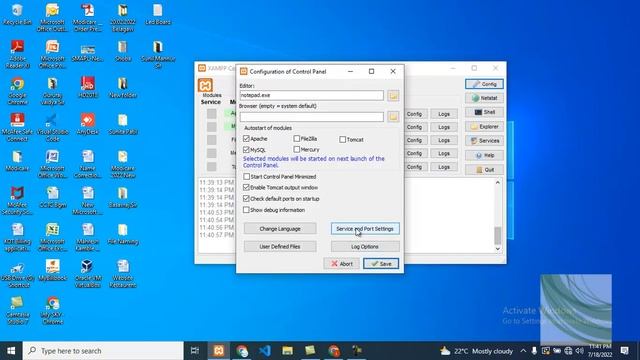Launch Google Chrome desktop shortcut
This screenshot has height=360, width=640.
(x=17, y=91)
